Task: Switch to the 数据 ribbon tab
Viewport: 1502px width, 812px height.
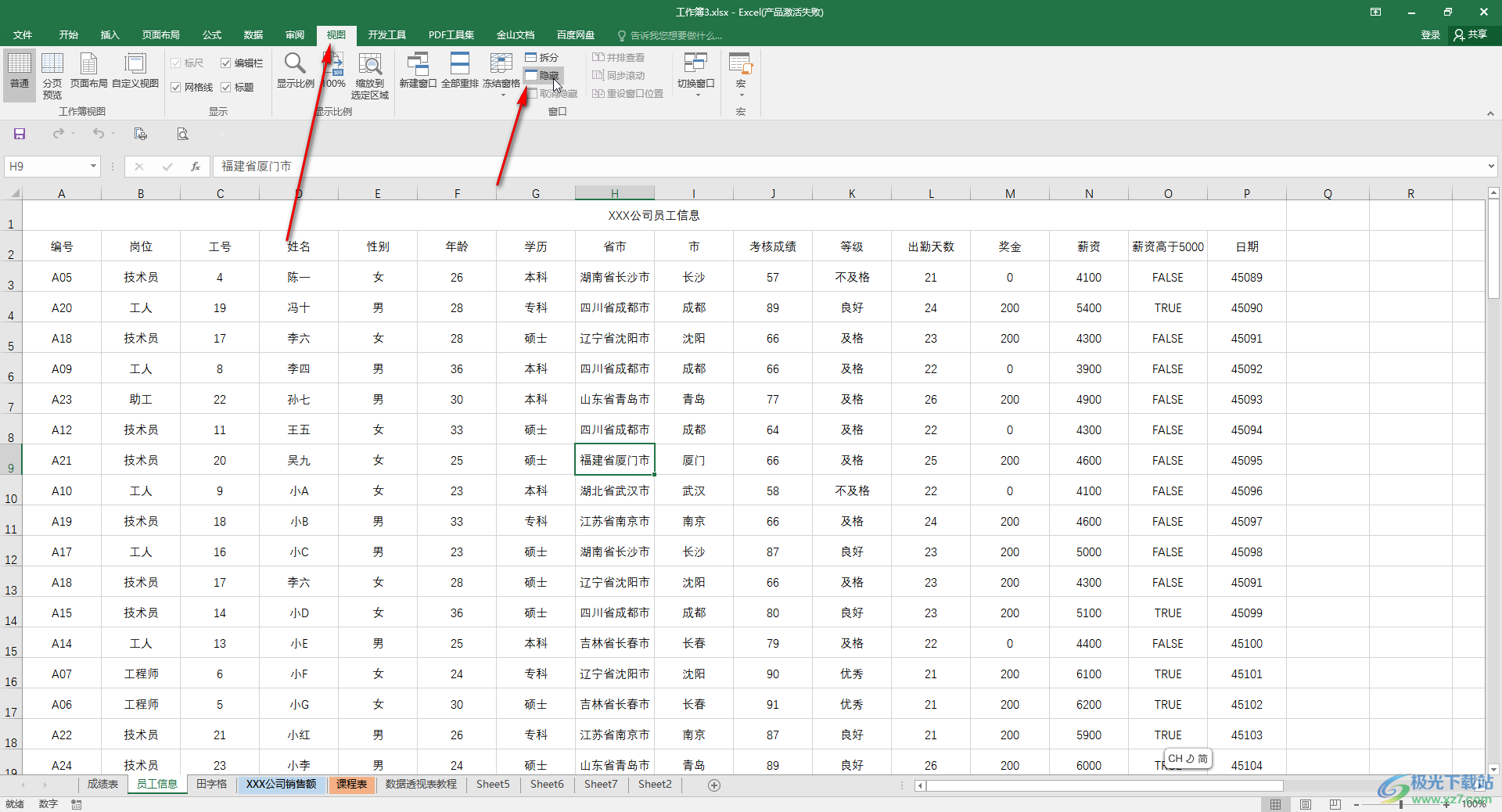Action: [x=252, y=34]
